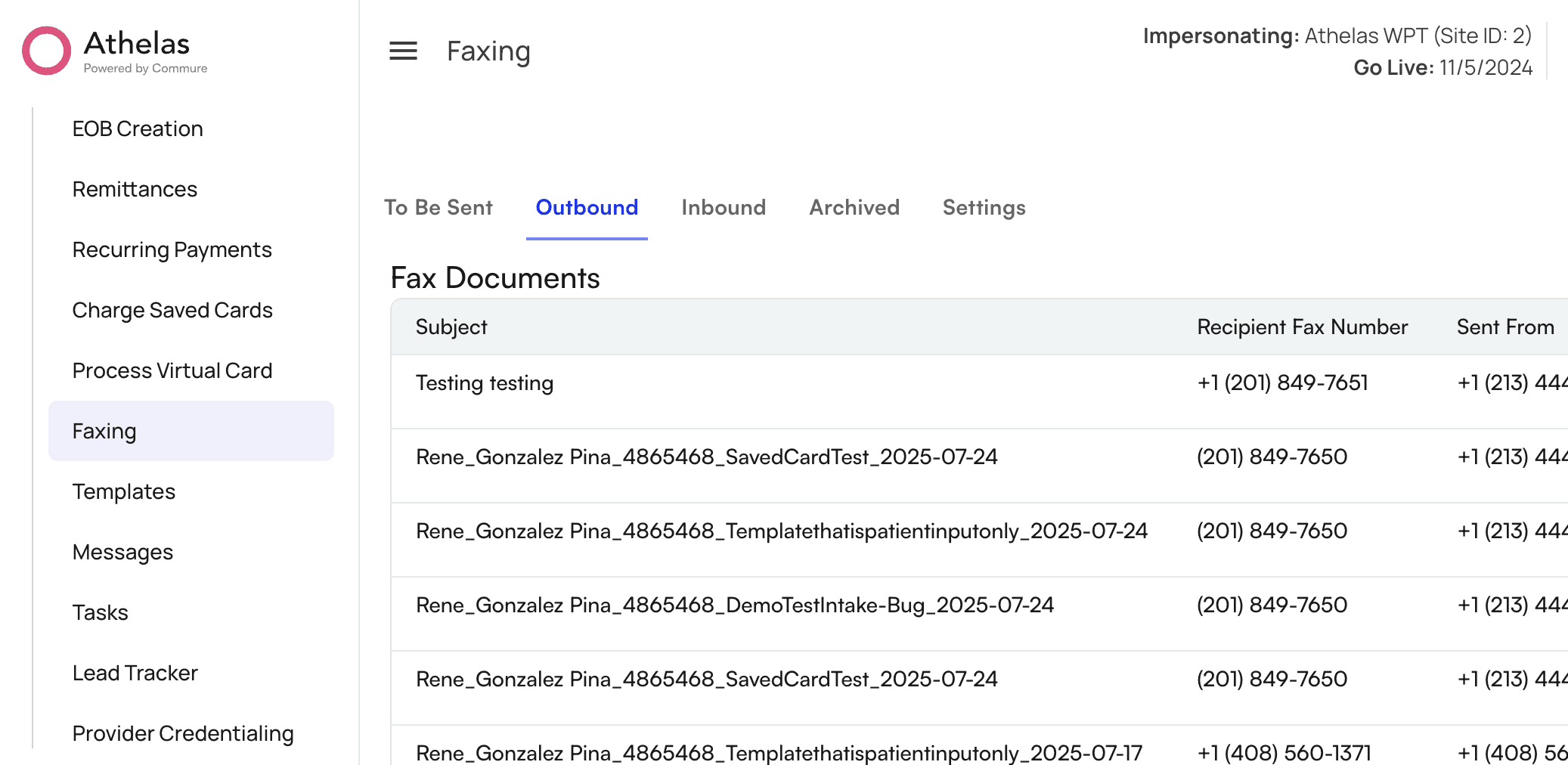The height and width of the screenshot is (765, 1568).
Task: Select the Rene_Gonzalez Pina SavedCardTest 2025-07-24 fax
Action: (x=706, y=457)
